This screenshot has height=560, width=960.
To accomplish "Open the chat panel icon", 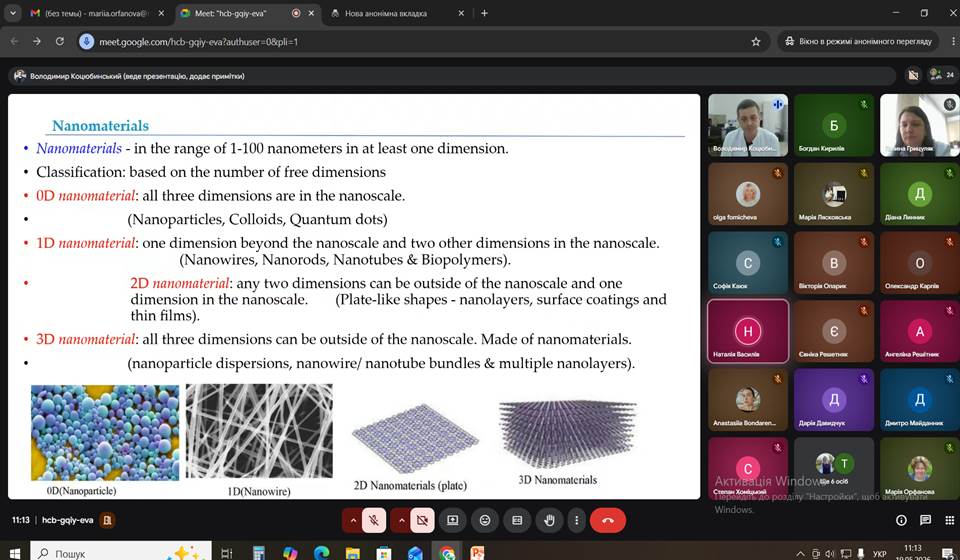I will point(925,520).
